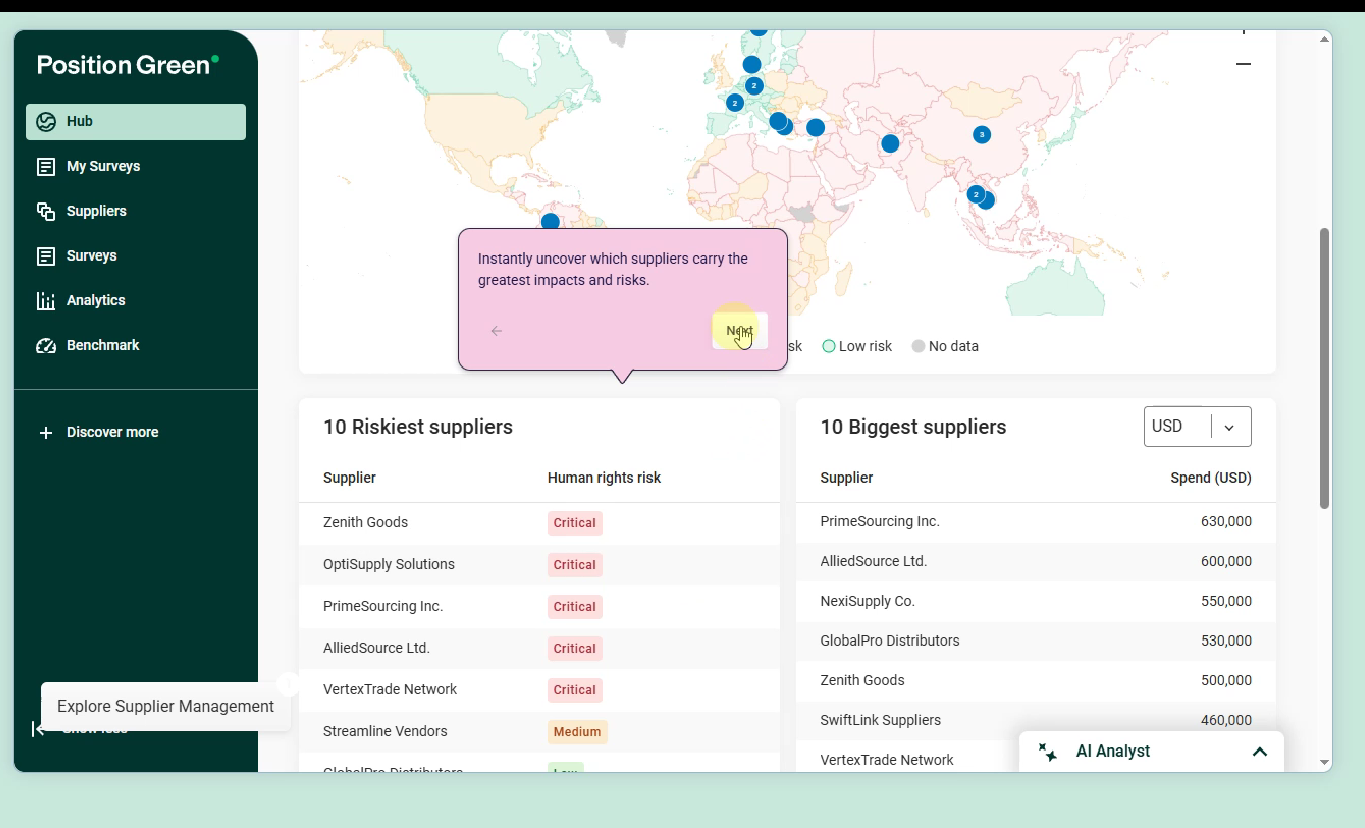Click the Low risk legend circle
Image resolution: width=1365 pixels, height=828 pixels.
829,346
